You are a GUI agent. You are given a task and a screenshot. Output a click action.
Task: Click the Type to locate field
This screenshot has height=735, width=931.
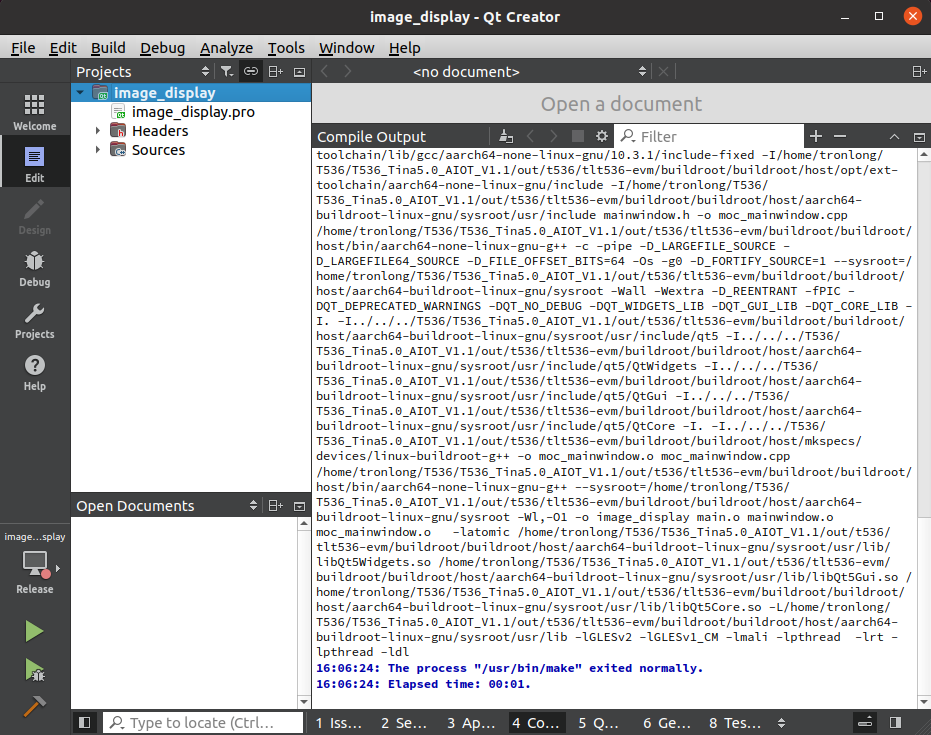coord(202,723)
